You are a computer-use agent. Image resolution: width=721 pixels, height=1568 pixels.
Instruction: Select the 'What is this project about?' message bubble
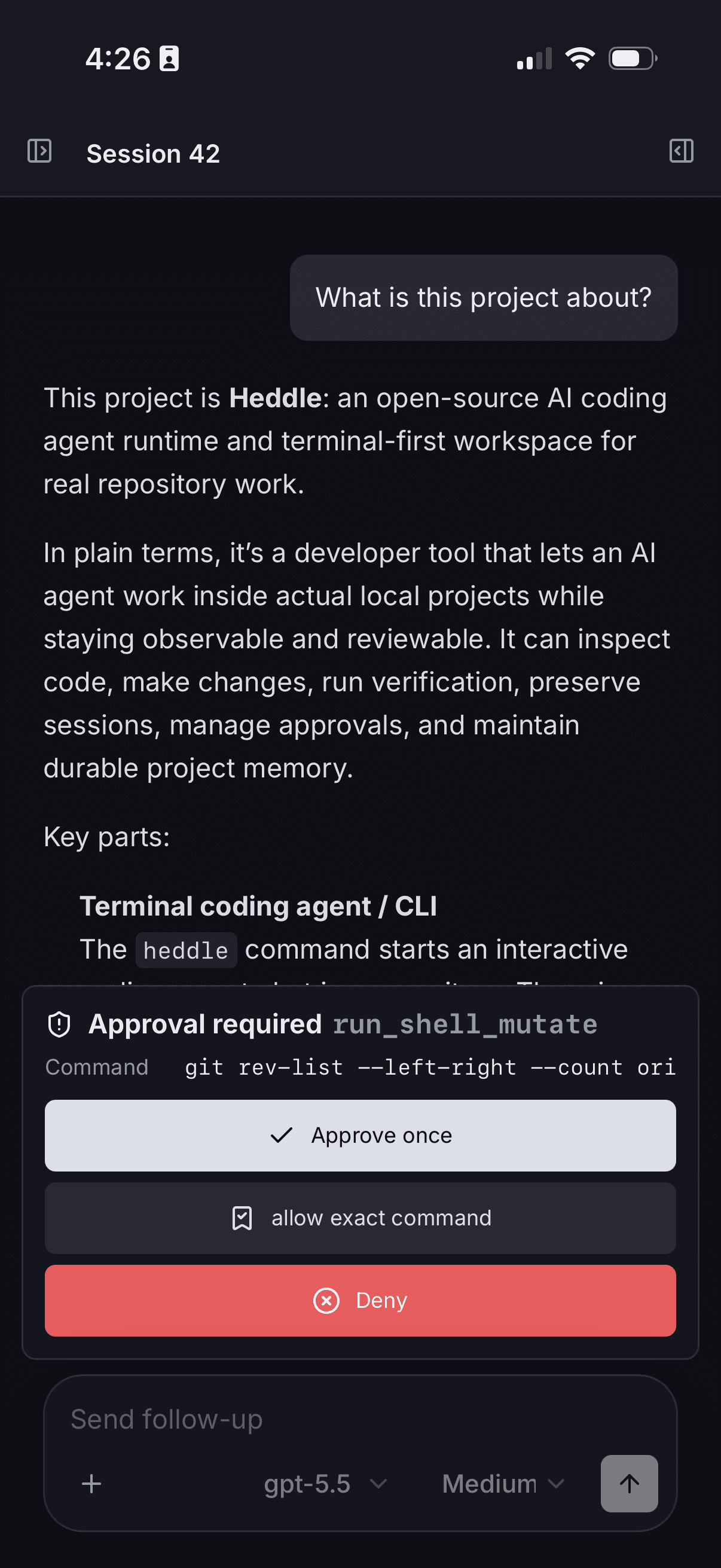(x=484, y=298)
